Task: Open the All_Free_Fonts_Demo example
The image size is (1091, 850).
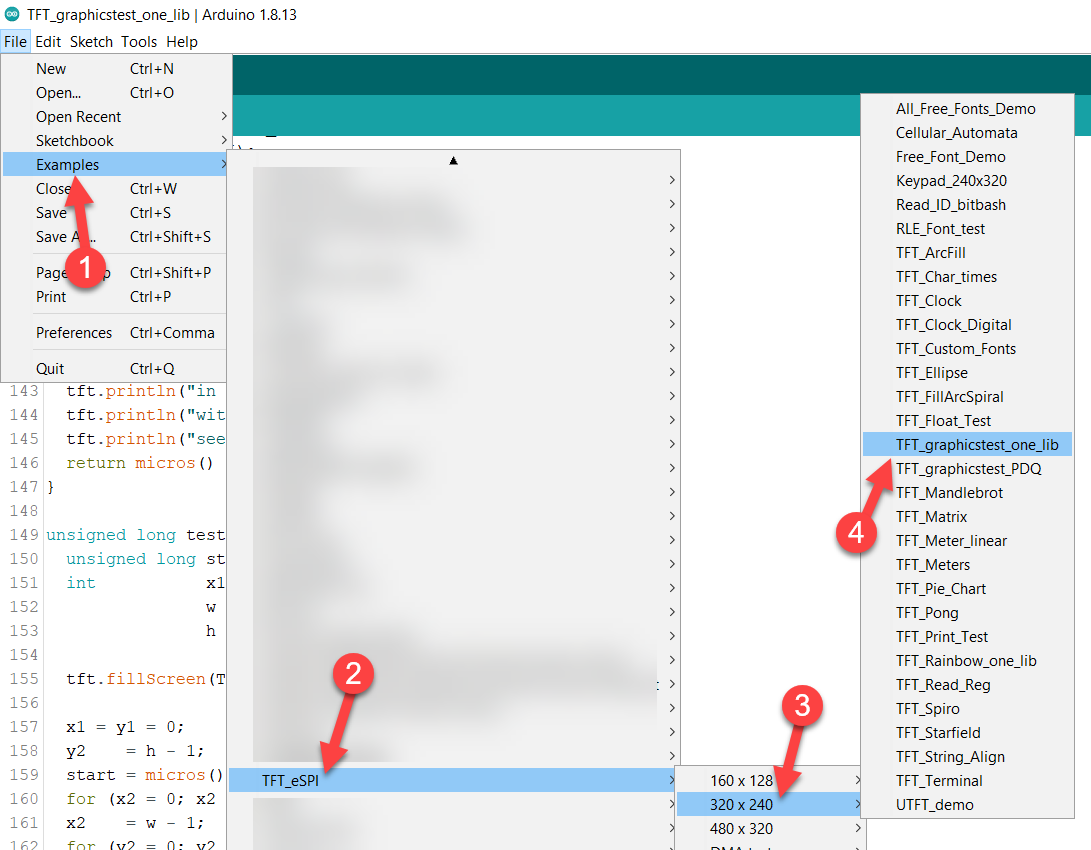Action: 967,109
